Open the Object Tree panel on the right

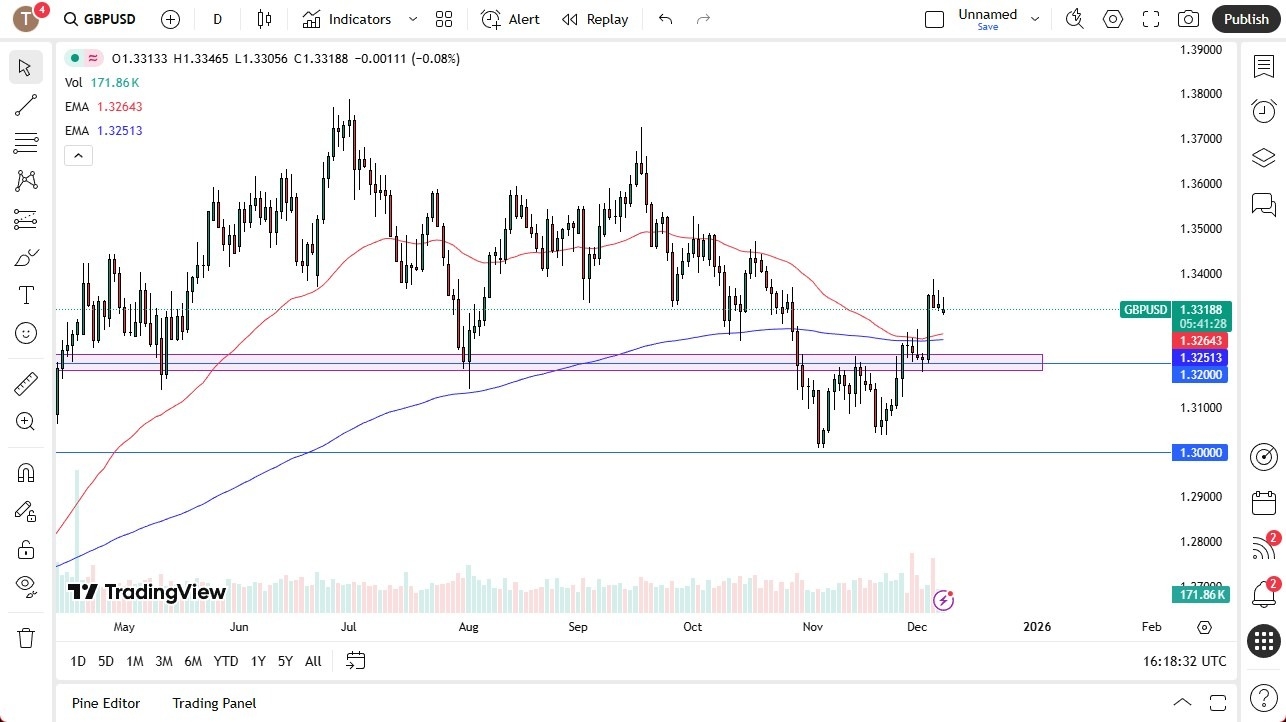pyautogui.click(x=1263, y=158)
